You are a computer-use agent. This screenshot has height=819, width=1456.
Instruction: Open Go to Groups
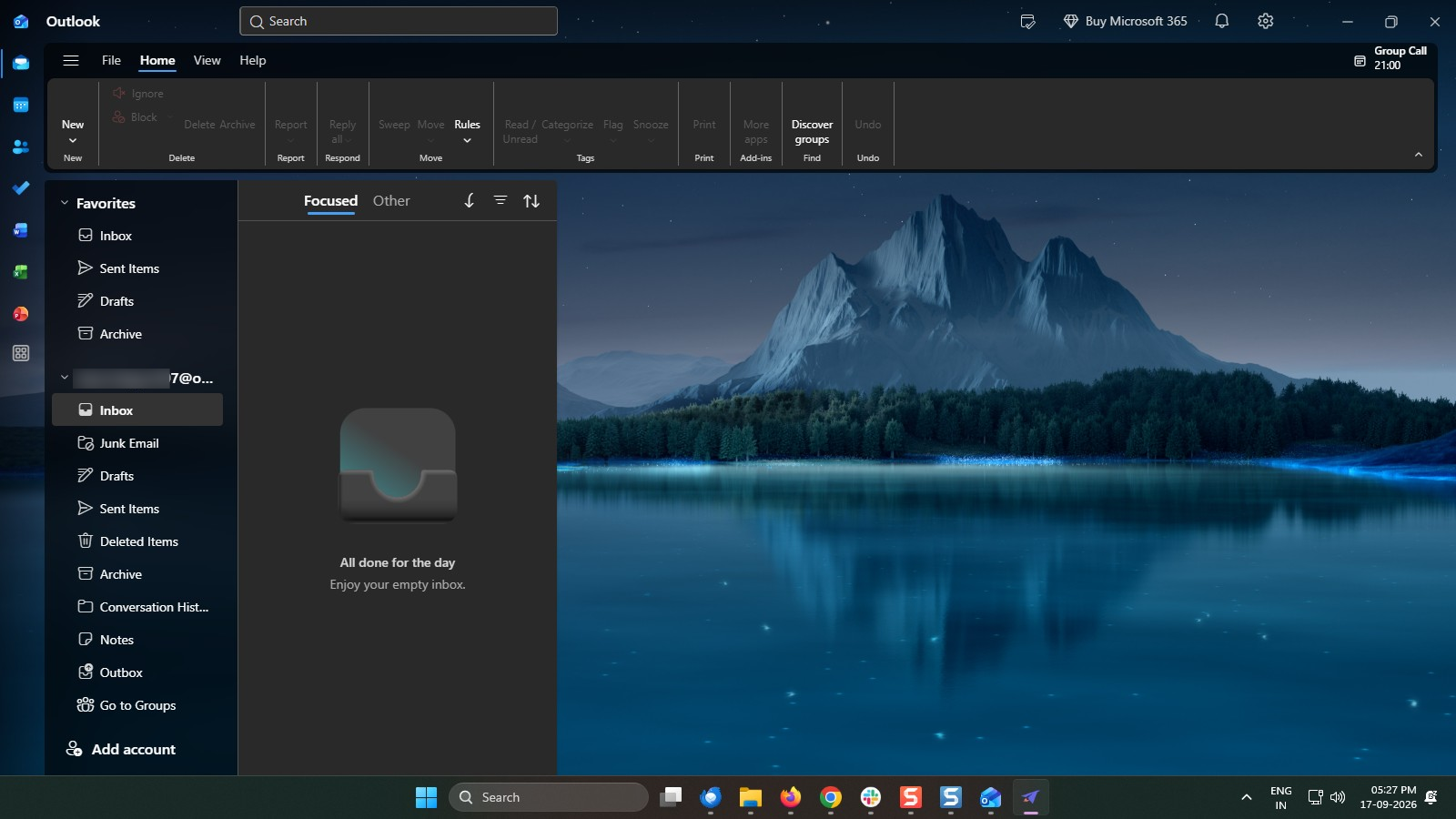pos(137,705)
